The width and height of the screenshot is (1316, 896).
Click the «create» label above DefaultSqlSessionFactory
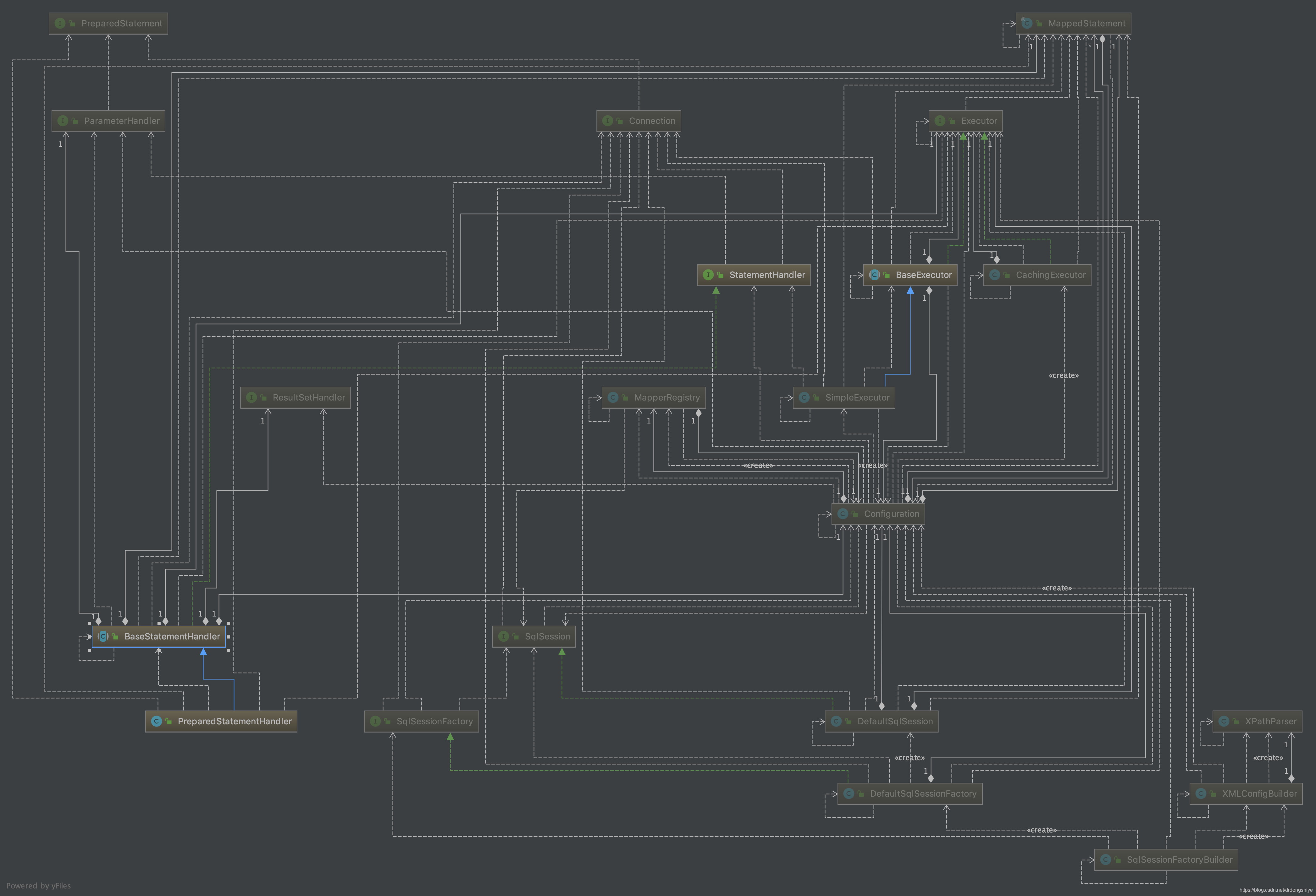(x=910, y=758)
